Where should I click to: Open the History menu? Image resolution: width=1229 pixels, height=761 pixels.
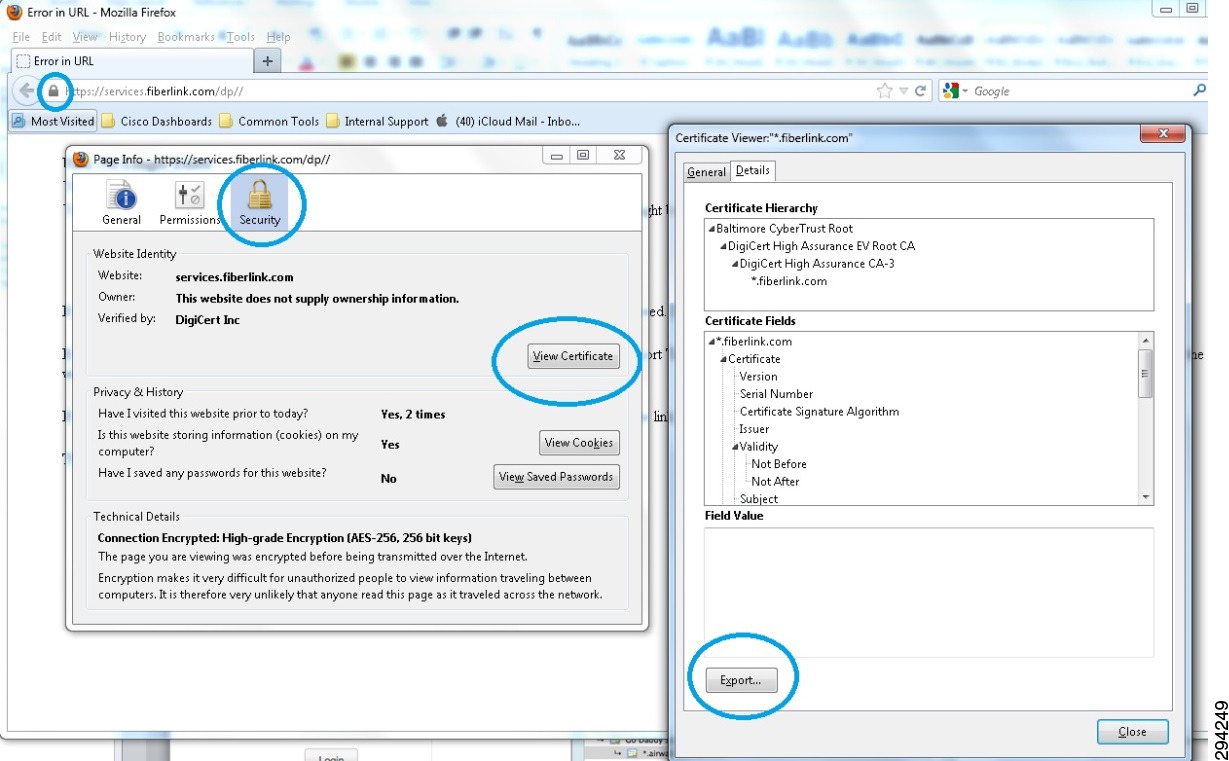click(x=127, y=37)
